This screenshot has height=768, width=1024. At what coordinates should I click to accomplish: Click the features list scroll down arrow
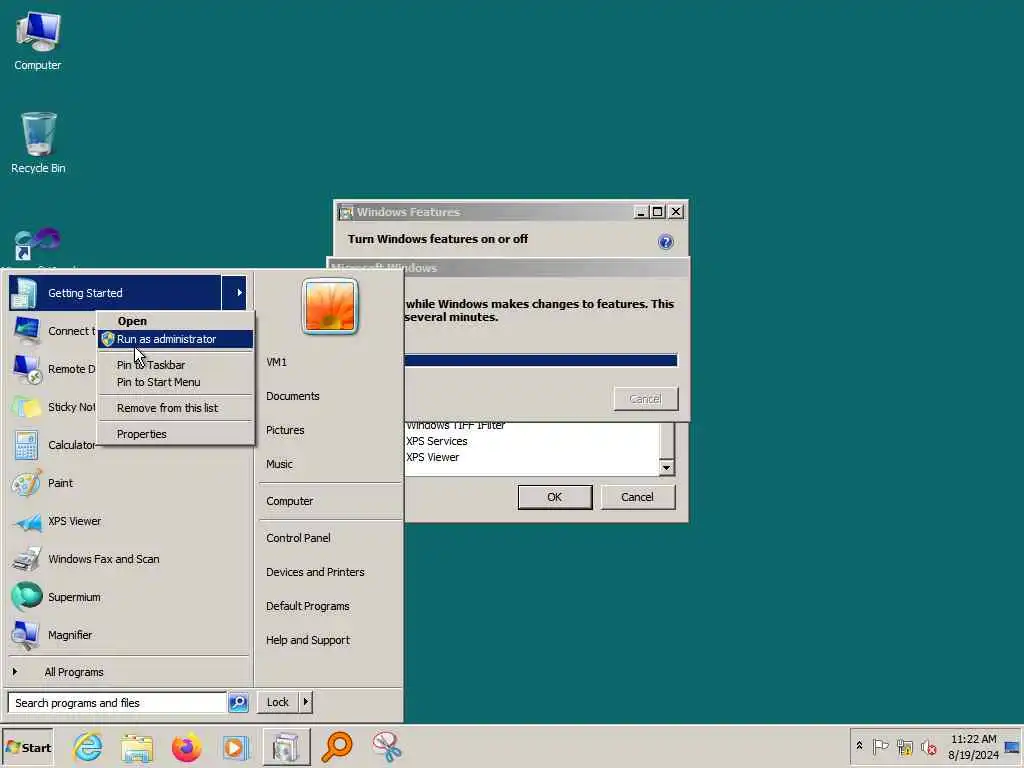tap(666, 467)
